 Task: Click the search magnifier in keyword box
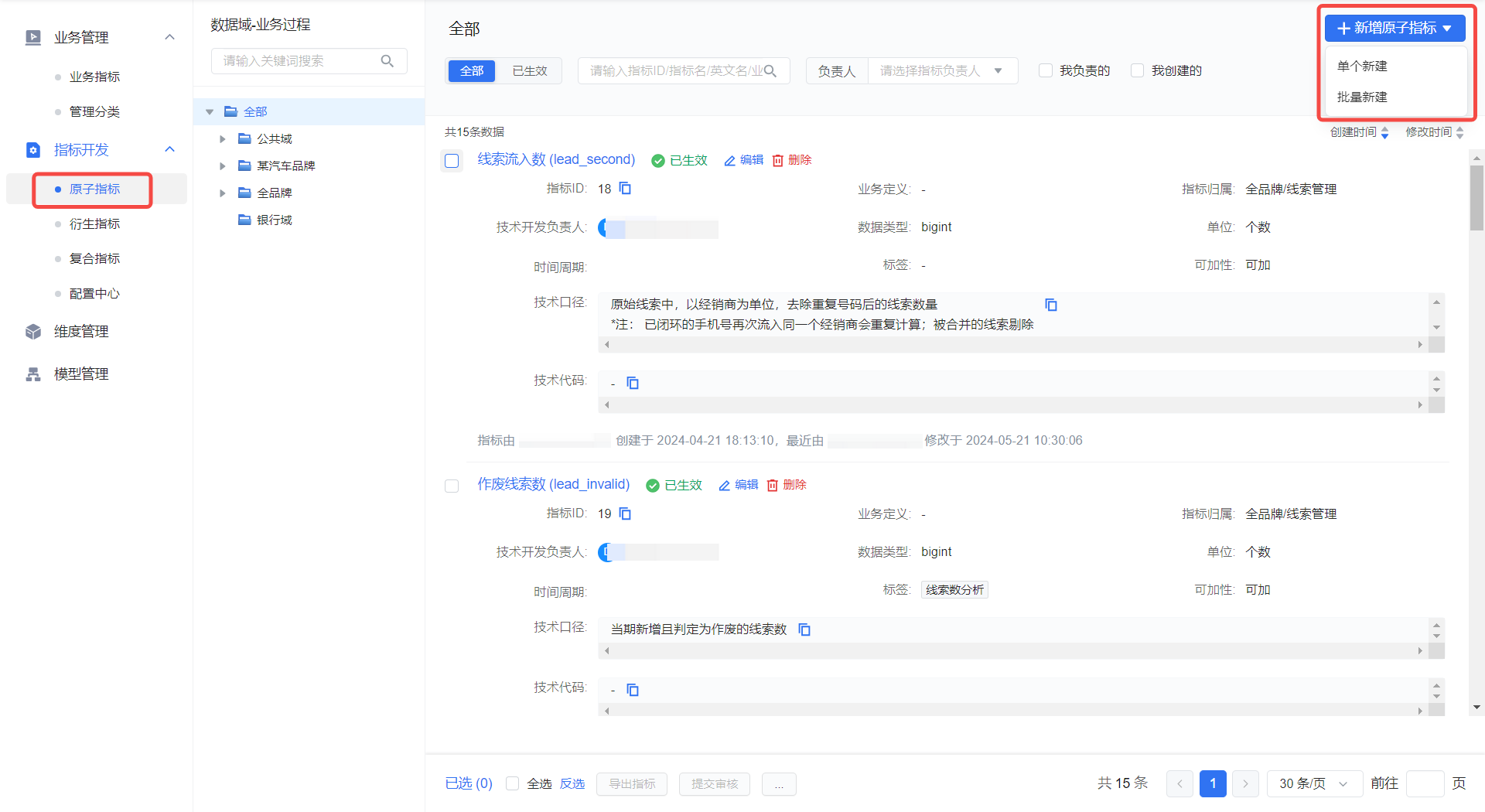[387, 61]
